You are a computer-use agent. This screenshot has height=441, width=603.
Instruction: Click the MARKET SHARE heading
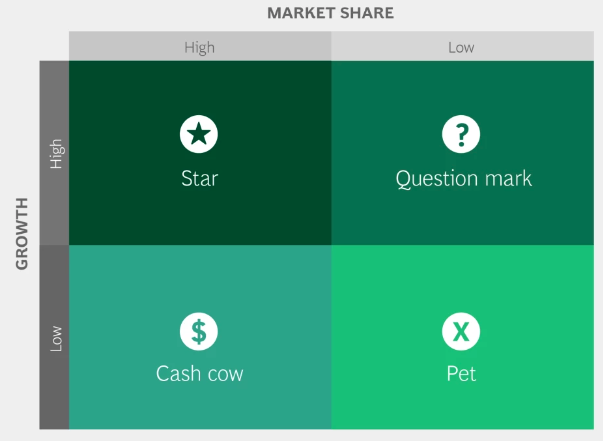point(331,13)
